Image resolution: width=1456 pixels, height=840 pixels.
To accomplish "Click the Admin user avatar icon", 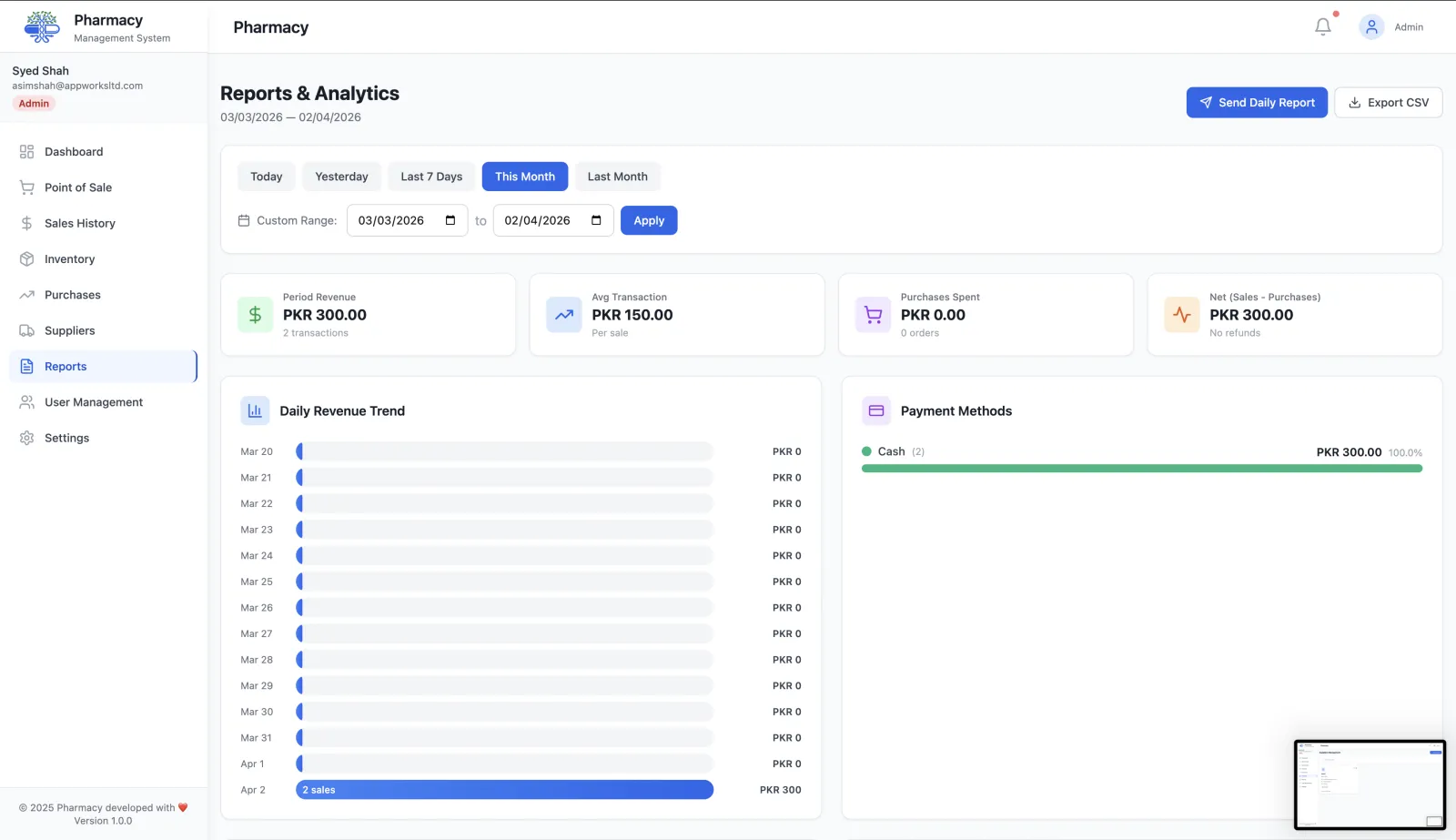I will (x=1371, y=27).
